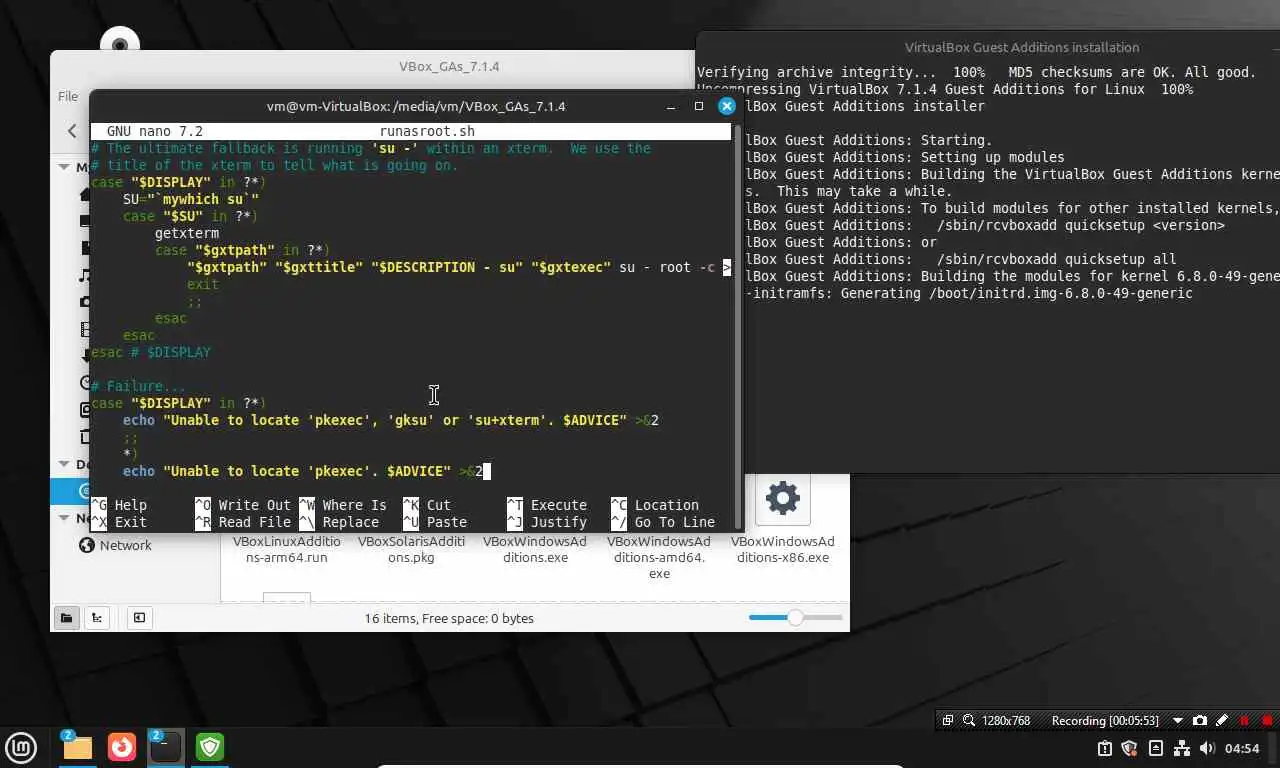Click the recorder window-select icon
This screenshot has width=1280, height=768.
(x=948, y=720)
